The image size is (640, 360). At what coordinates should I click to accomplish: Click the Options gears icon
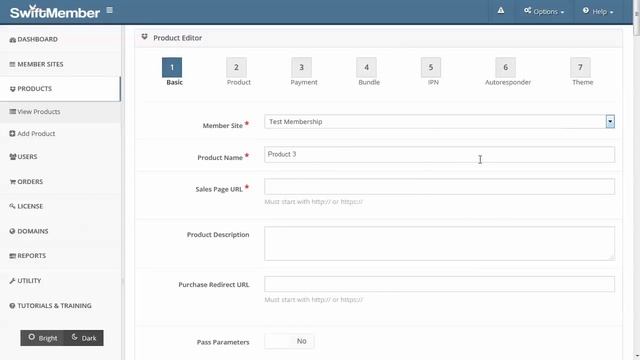[x=528, y=11]
